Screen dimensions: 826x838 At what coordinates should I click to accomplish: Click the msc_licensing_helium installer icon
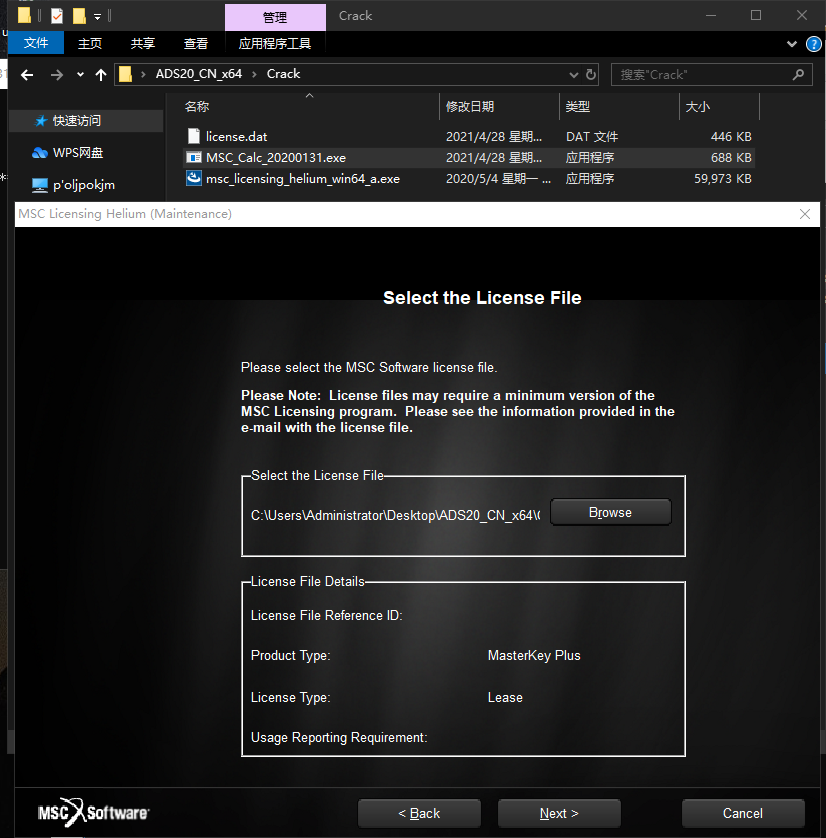[x=193, y=178]
